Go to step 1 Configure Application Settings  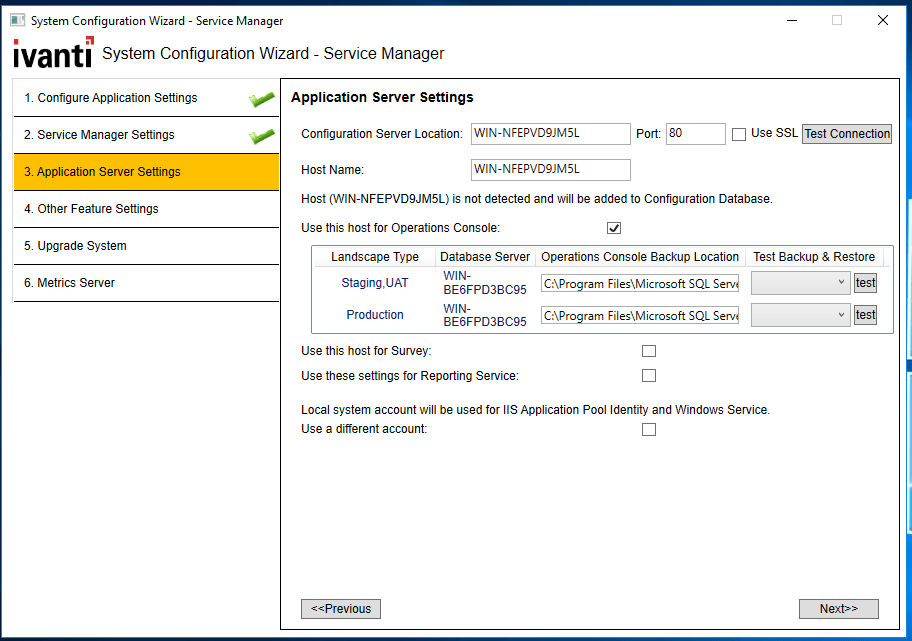point(146,98)
